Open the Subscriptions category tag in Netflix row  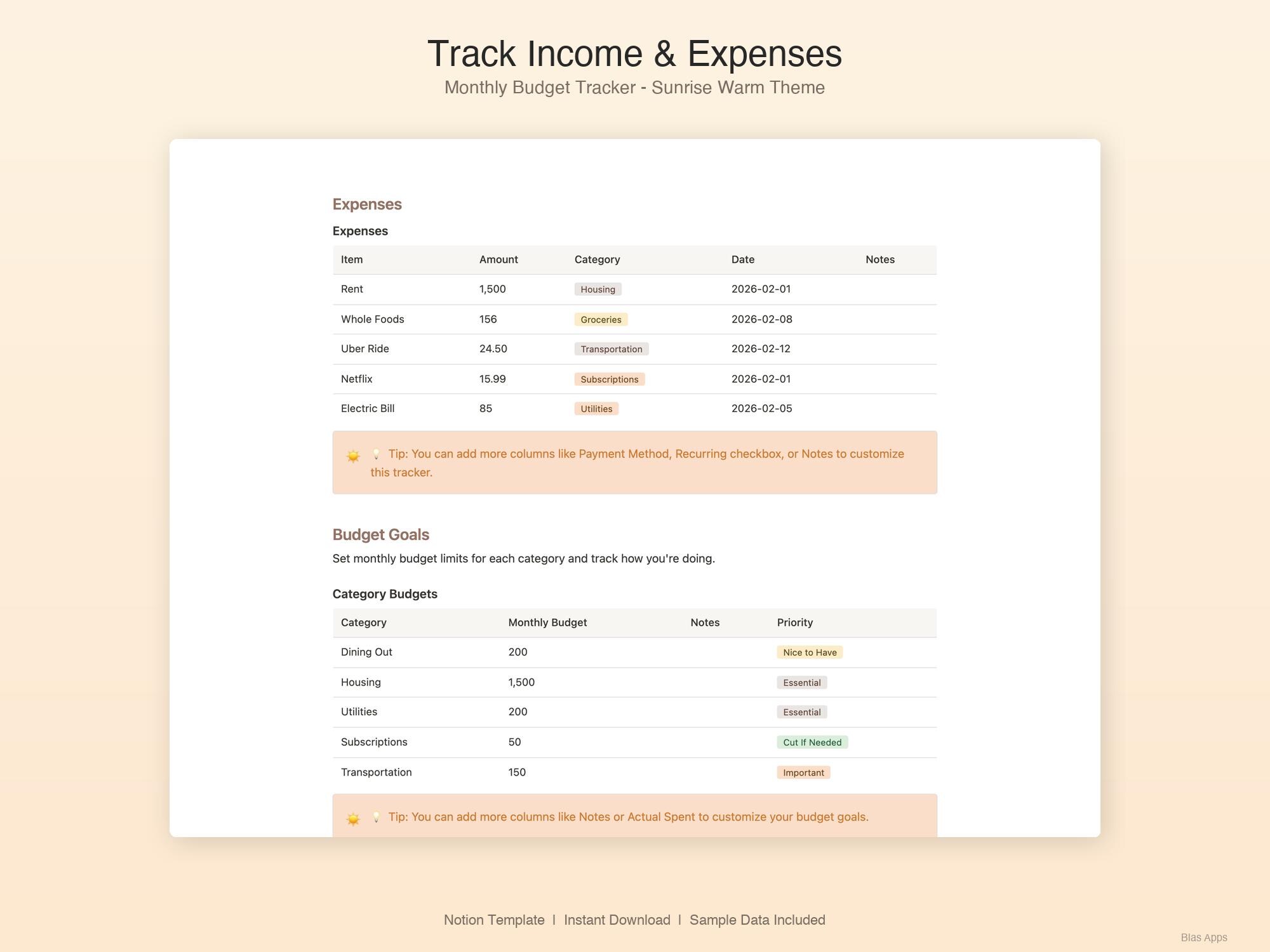tap(610, 379)
